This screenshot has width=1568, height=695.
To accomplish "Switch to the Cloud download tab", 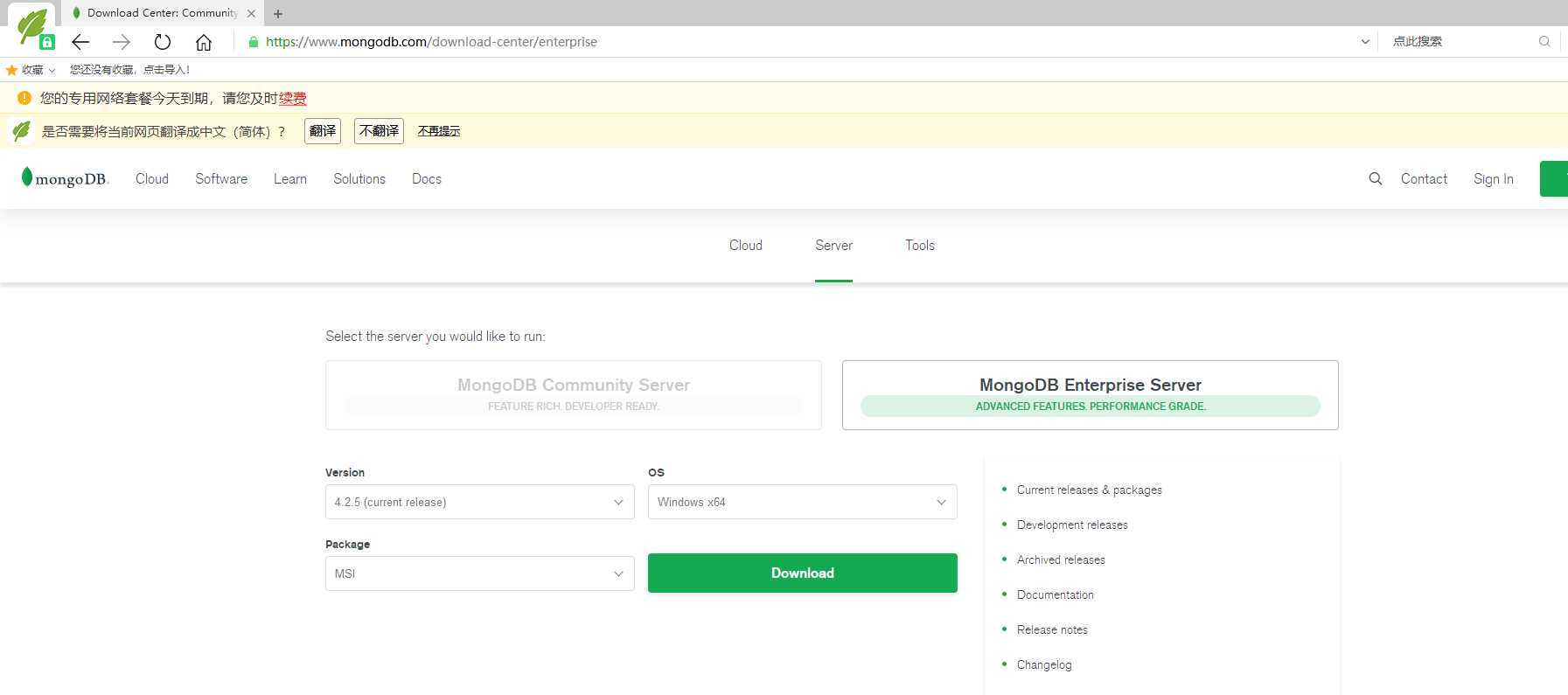I will click(x=746, y=246).
